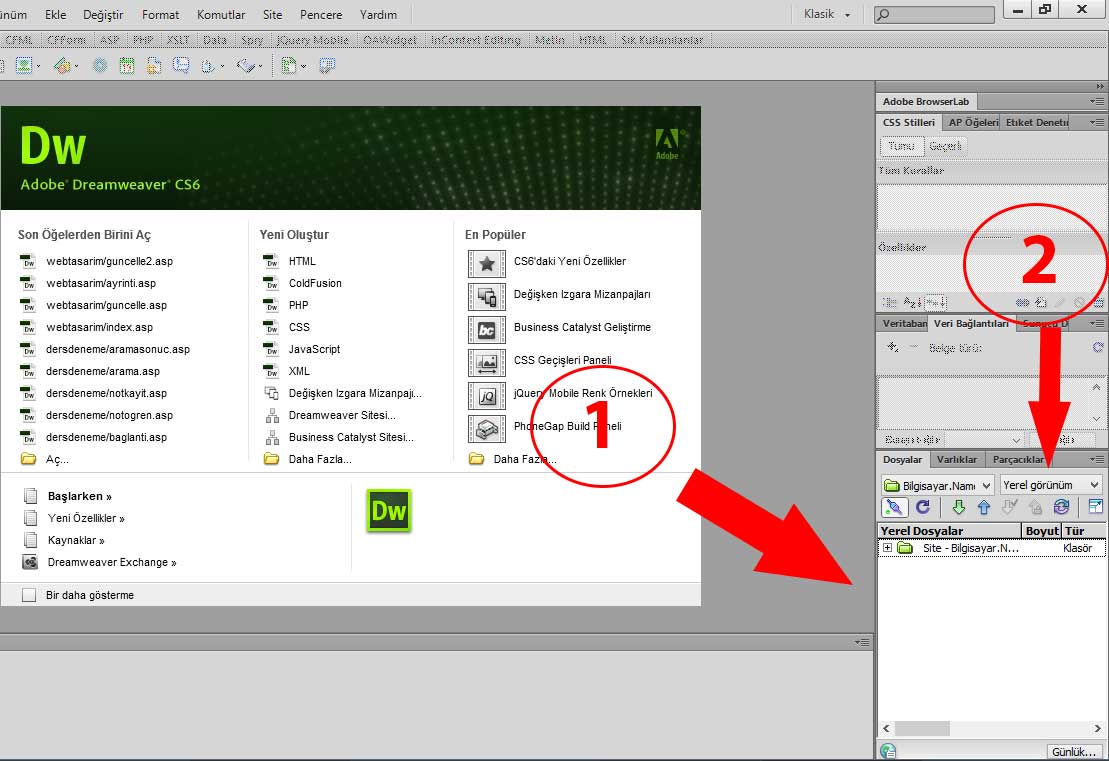Synchronize files with the remote server
Image resolution: width=1109 pixels, height=761 pixels.
pos(1061,506)
